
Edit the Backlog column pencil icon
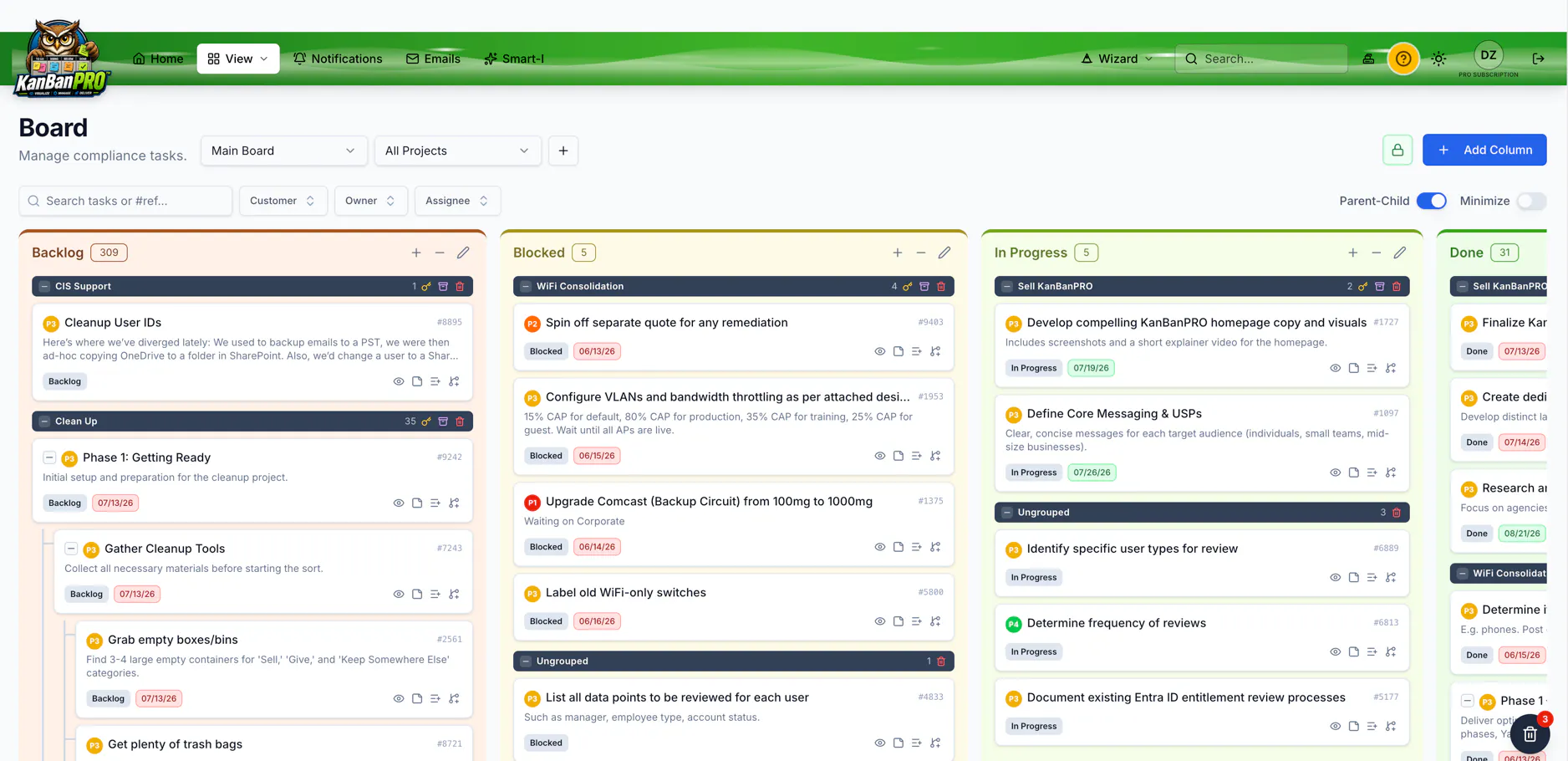(463, 253)
